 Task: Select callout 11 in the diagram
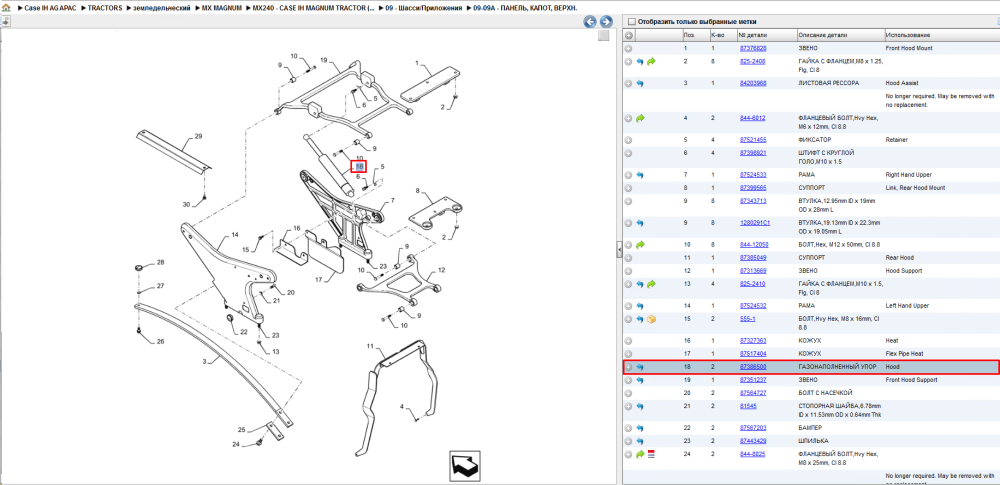(x=369, y=346)
